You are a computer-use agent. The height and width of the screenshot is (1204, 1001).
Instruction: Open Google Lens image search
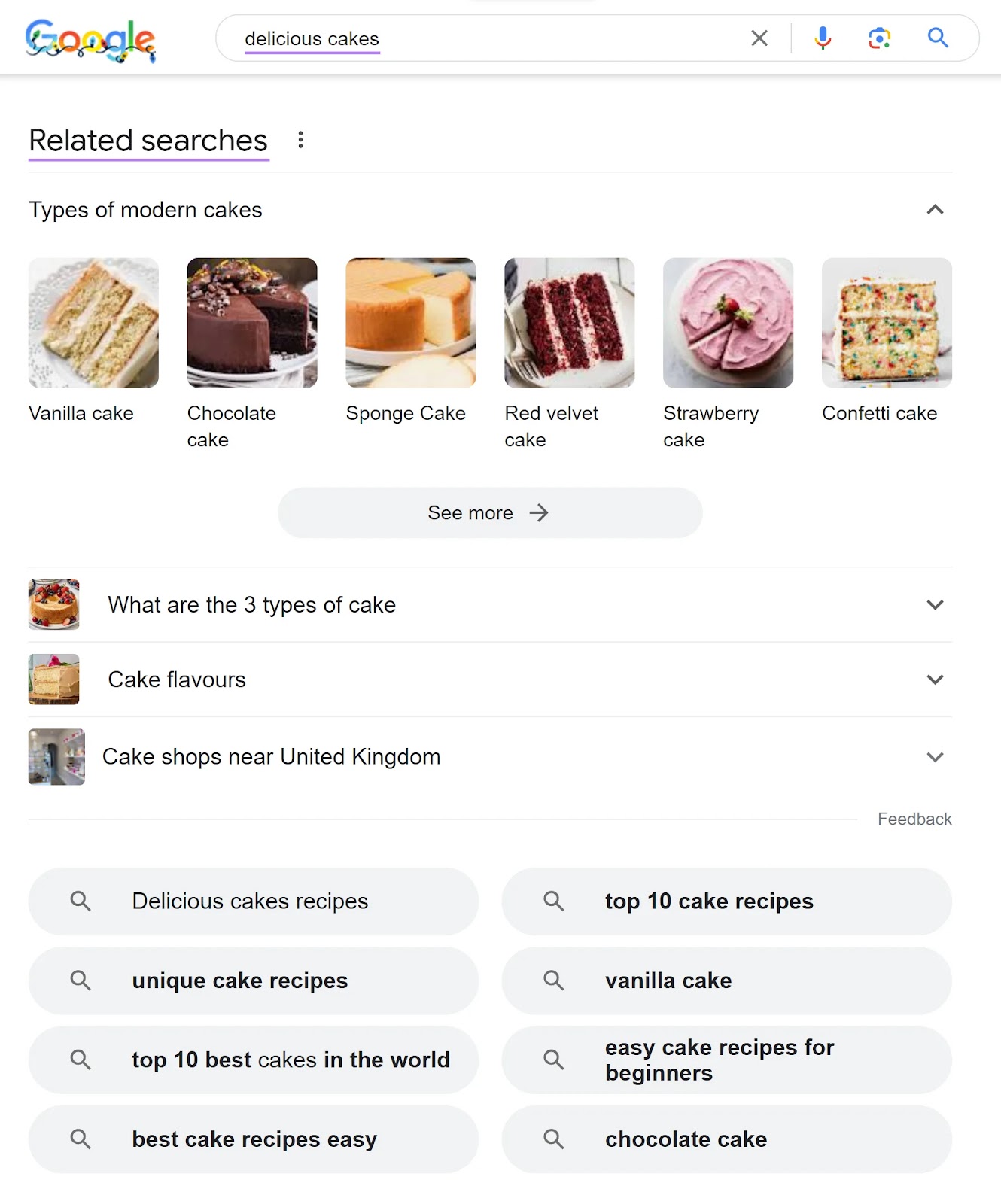(x=879, y=38)
